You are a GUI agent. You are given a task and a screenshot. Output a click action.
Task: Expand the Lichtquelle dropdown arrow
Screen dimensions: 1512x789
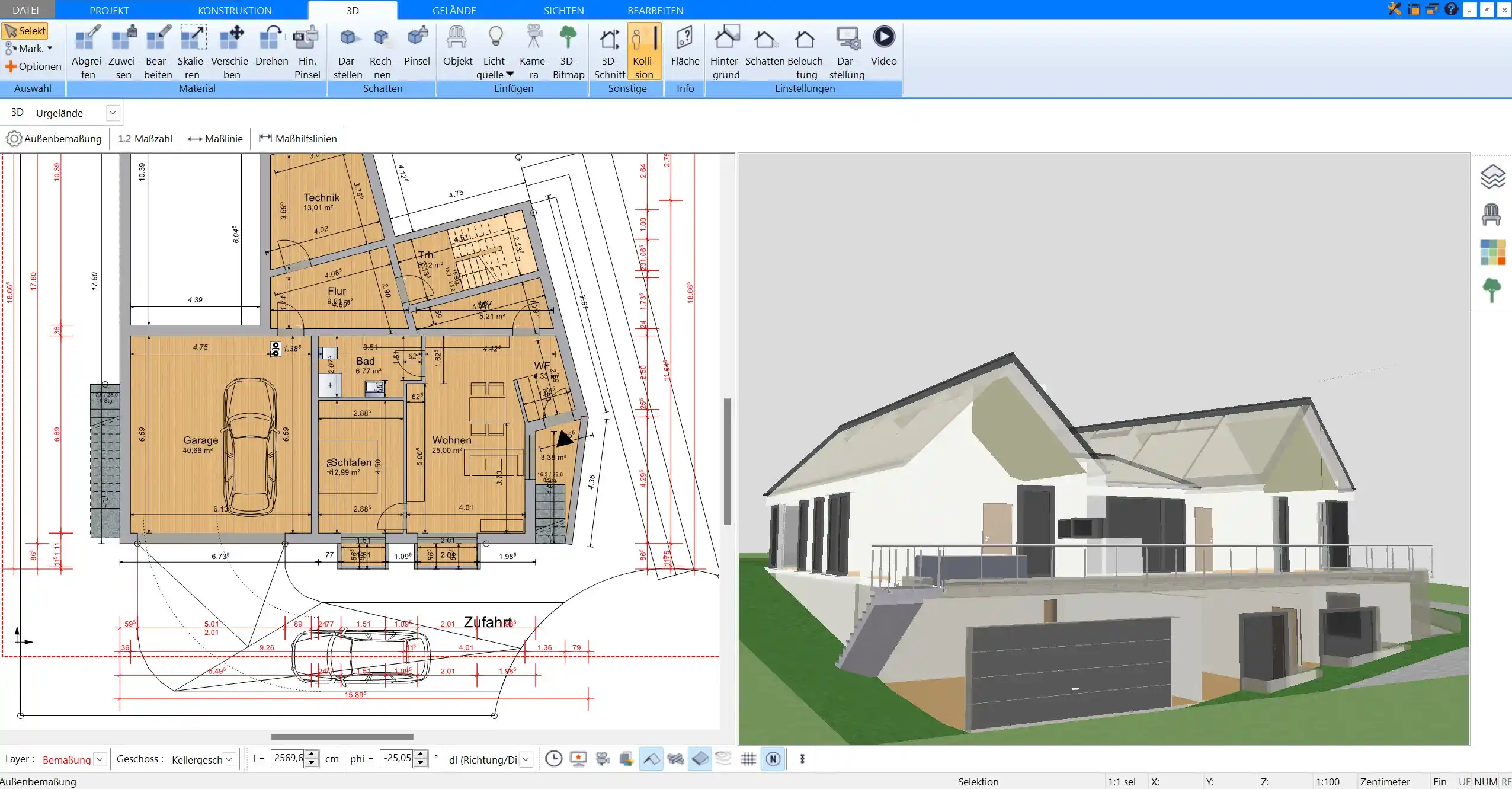(x=510, y=75)
